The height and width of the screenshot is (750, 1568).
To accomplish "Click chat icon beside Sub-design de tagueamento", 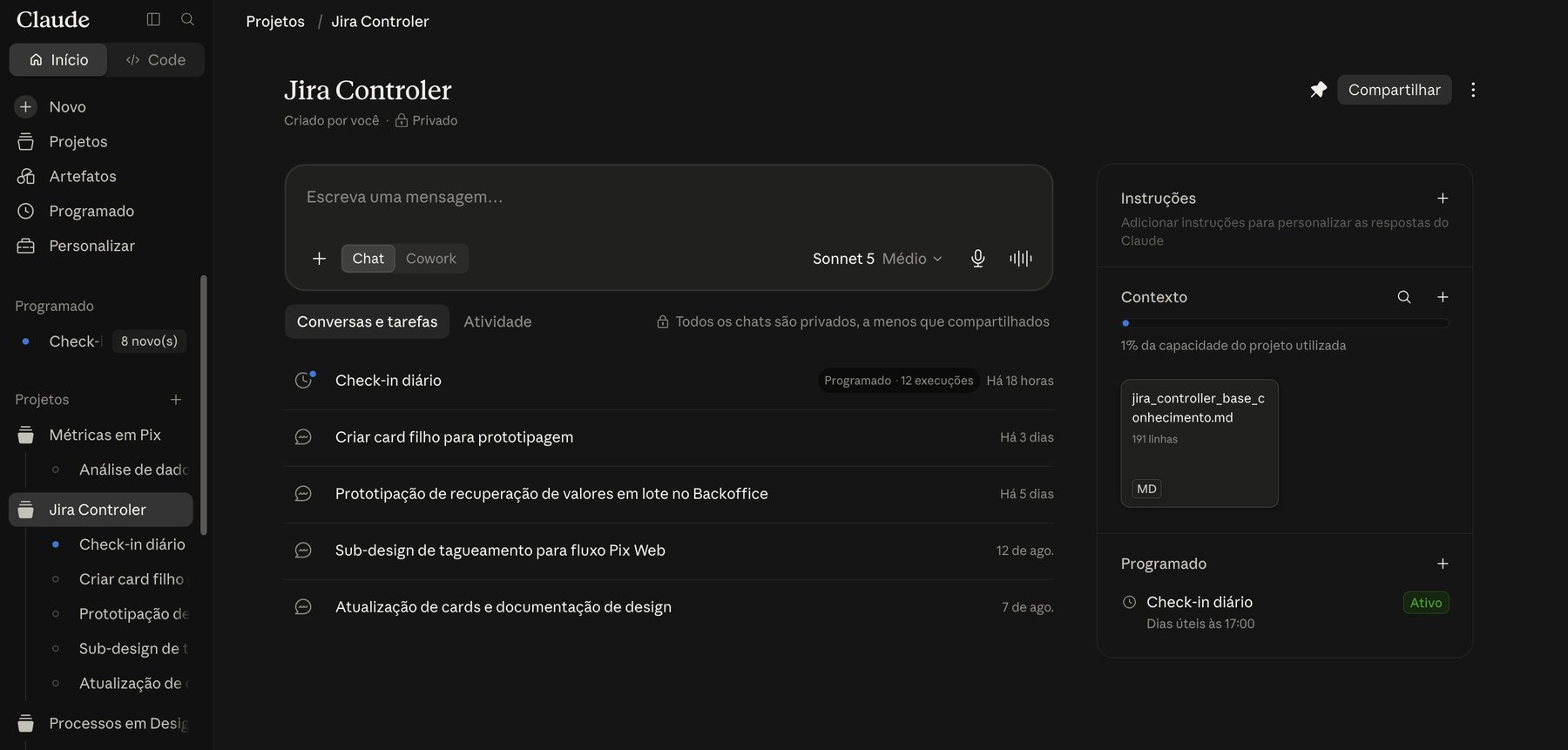I will coord(303,551).
